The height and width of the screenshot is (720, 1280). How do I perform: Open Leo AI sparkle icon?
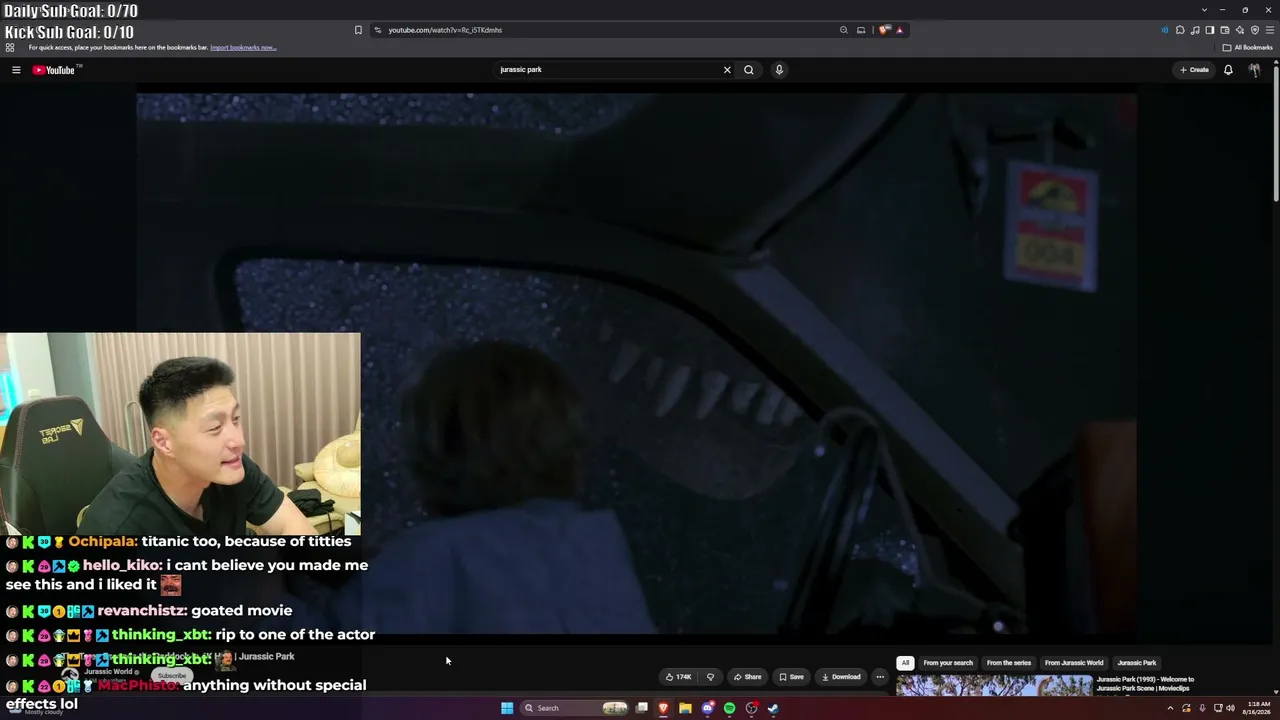(1240, 30)
